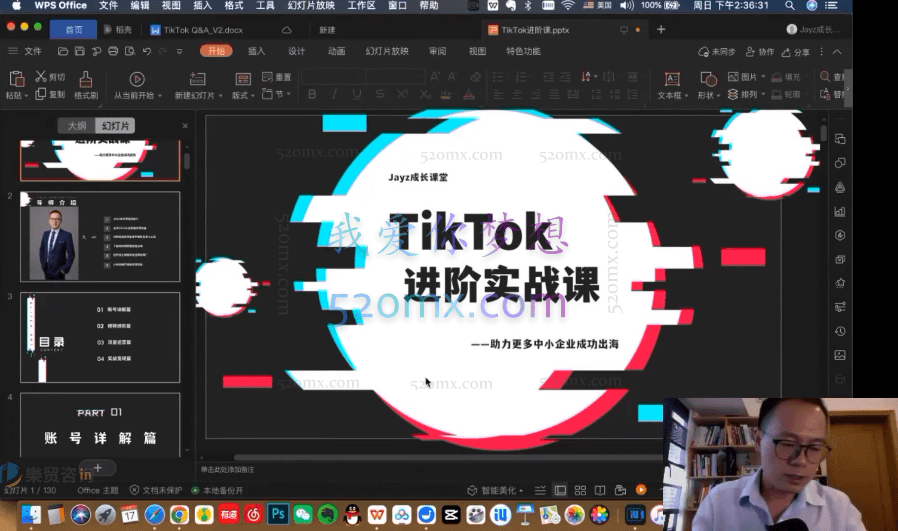Screen dimensions: 898x531
Task: Click the Replace (替换) icon
Action: click(x=825, y=94)
